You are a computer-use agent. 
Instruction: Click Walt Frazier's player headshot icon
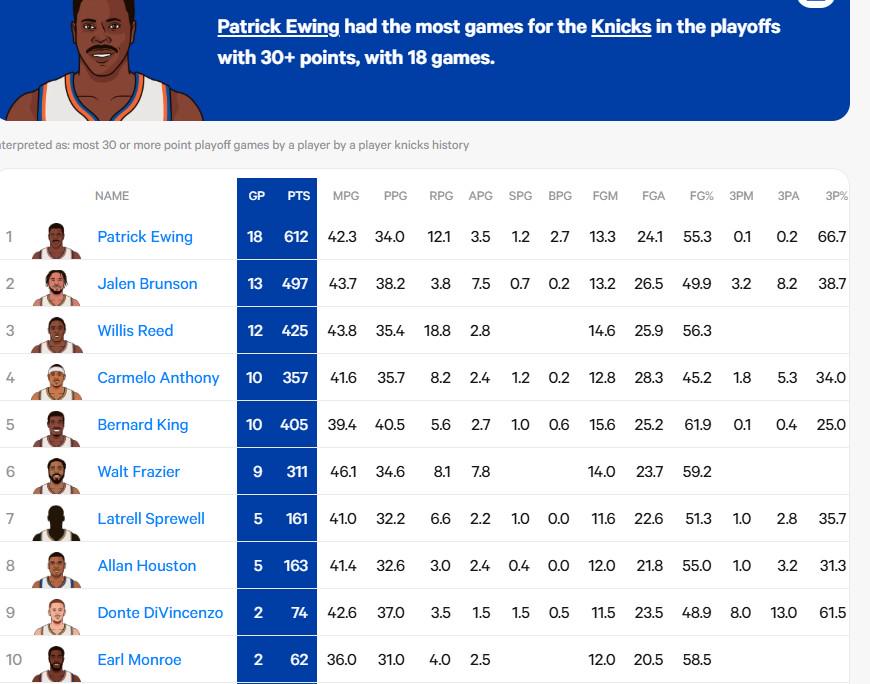pyautogui.click(x=57, y=476)
